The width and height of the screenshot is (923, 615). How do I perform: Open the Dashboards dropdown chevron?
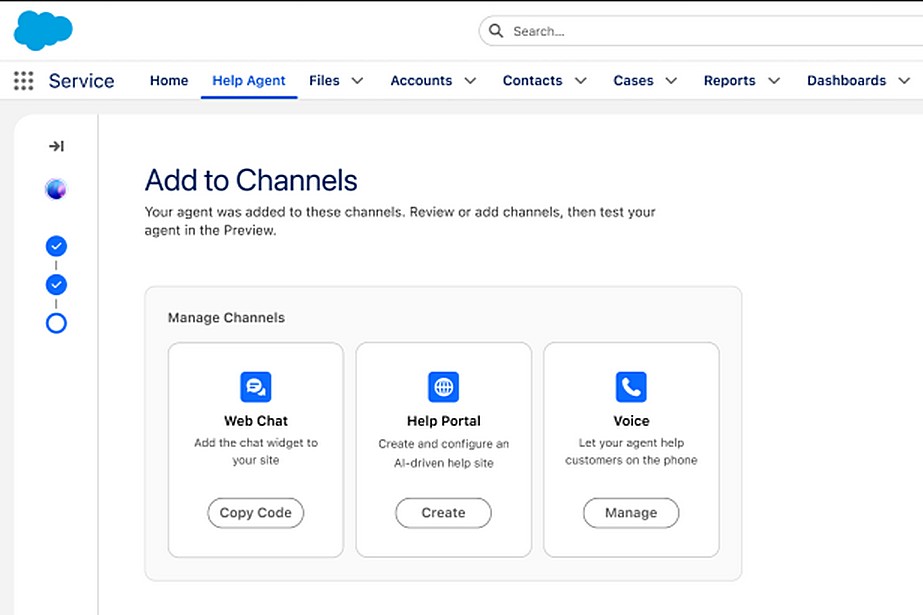pos(904,81)
